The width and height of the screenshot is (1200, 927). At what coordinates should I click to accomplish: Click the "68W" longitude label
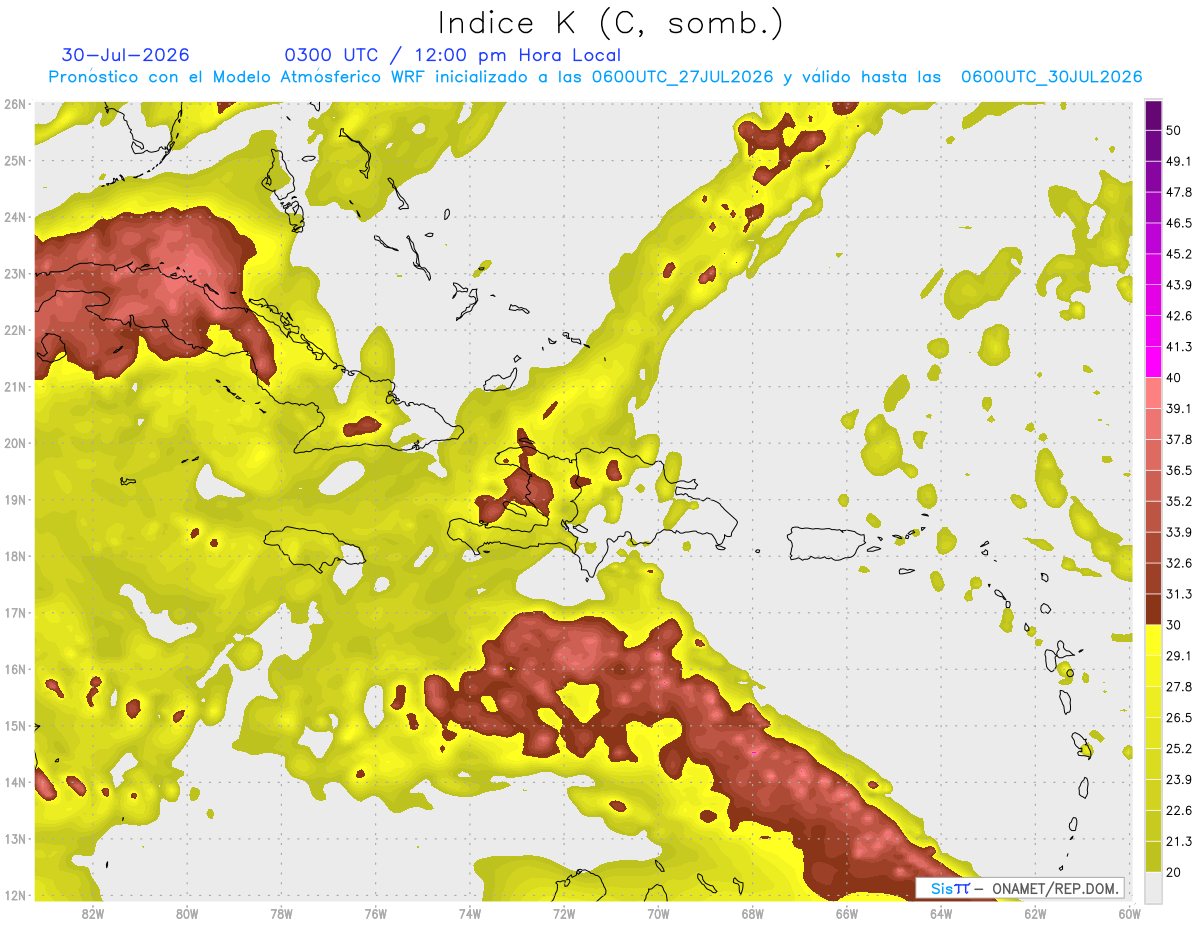click(753, 914)
